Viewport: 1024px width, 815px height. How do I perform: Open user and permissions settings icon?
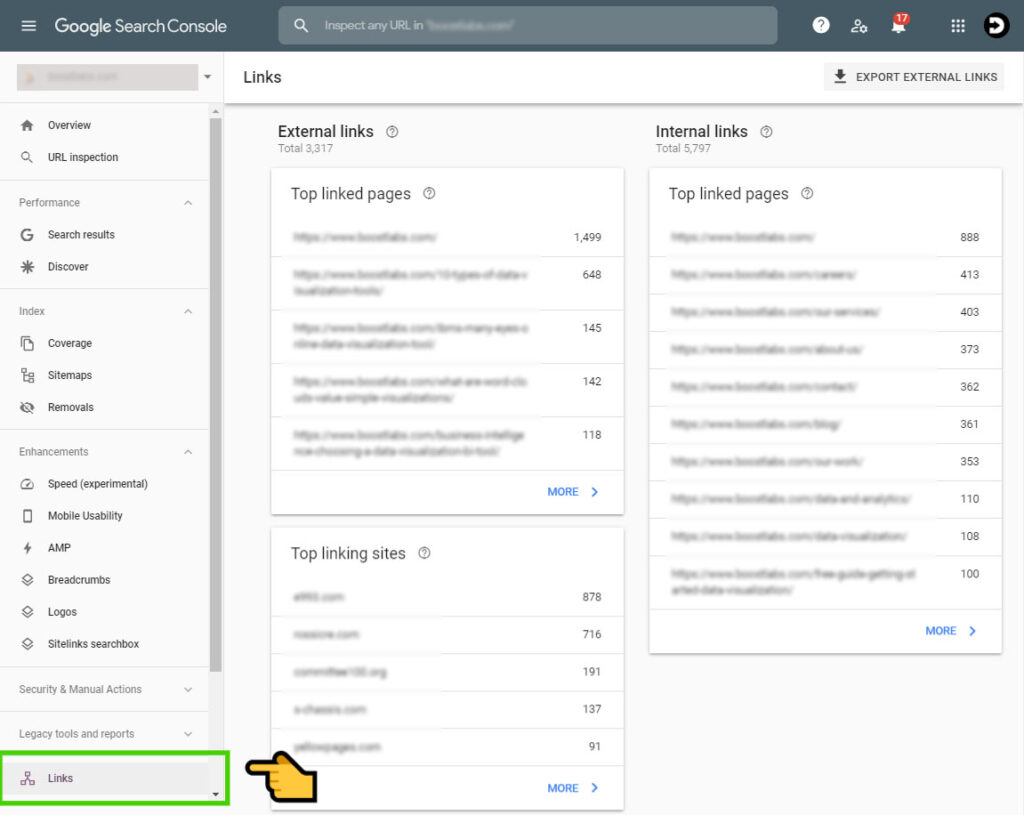pos(859,26)
